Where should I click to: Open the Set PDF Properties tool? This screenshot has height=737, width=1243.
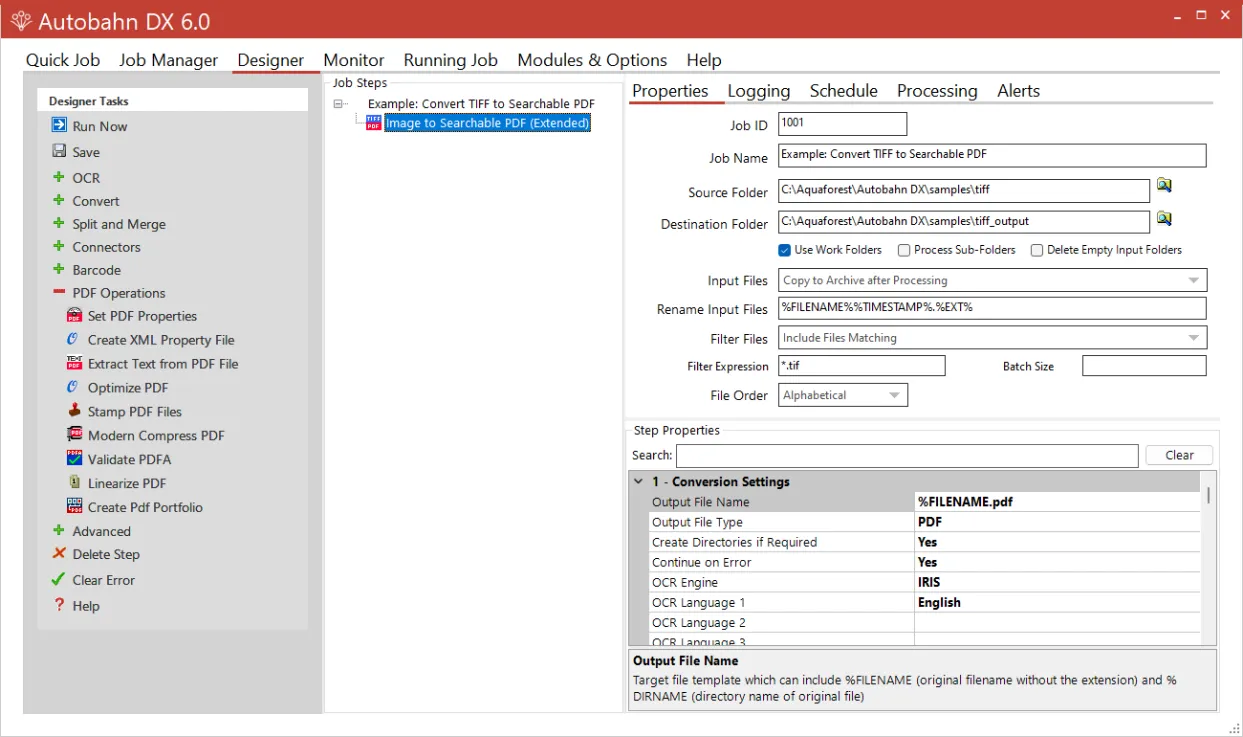pos(74,315)
